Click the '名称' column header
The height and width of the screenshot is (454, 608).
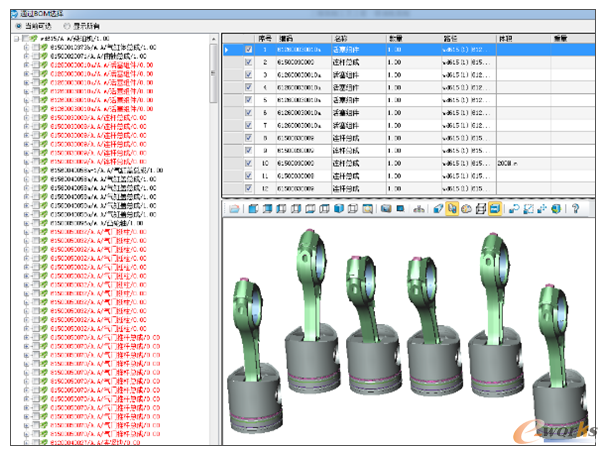pyautogui.click(x=343, y=37)
